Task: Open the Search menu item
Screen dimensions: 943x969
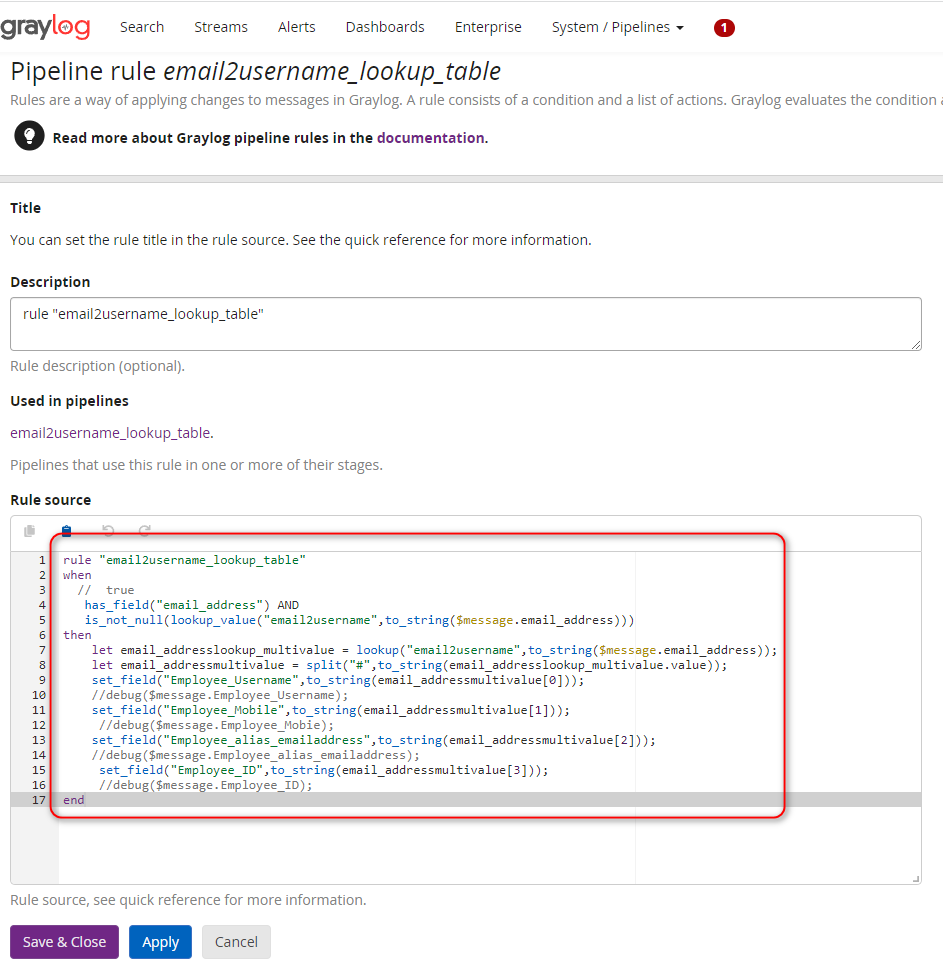Action: [142, 27]
